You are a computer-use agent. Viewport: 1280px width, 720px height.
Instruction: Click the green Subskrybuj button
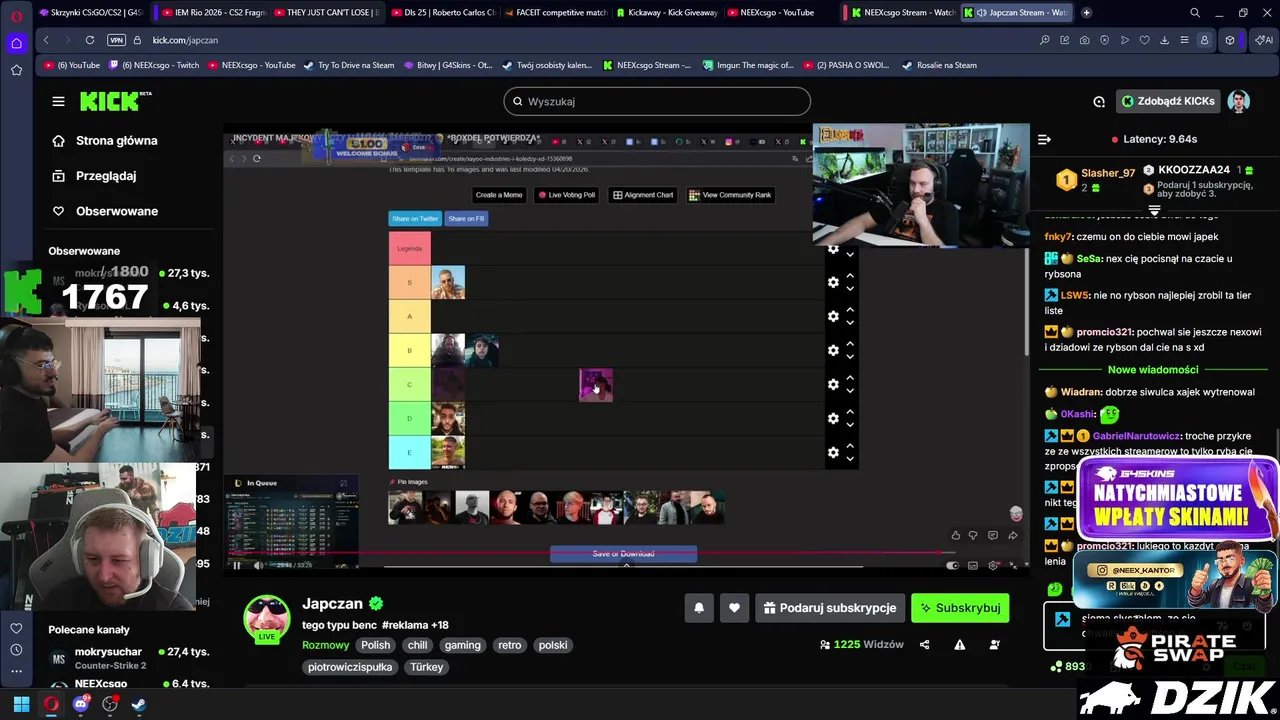click(960, 607)
